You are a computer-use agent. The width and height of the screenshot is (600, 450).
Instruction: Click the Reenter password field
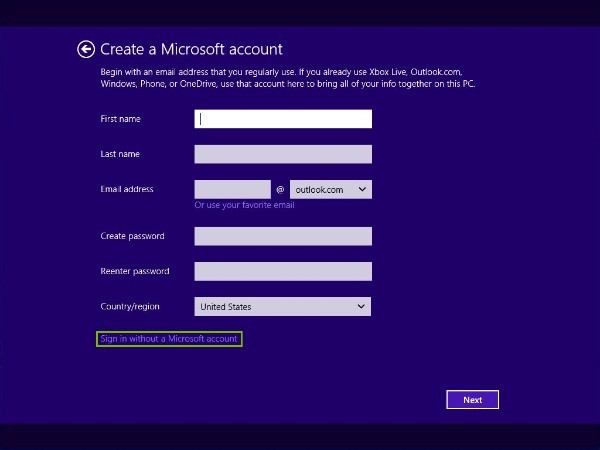pyautogui.click(x=283, y=271)
